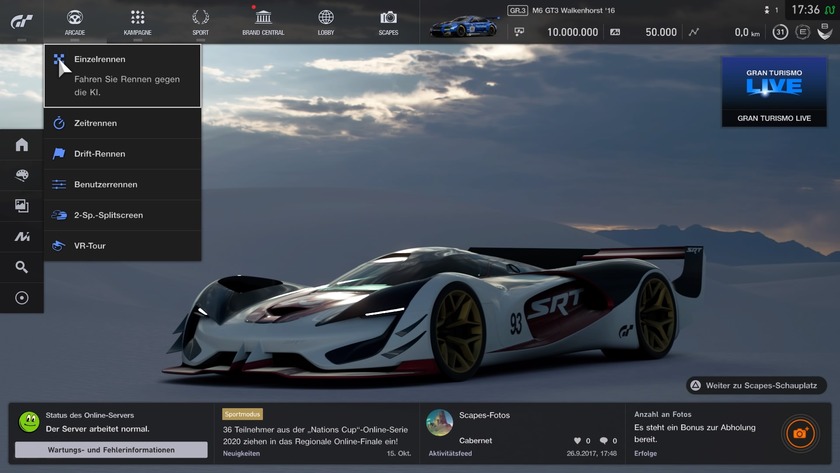Image resolution: width=840 pixels, height=473 pixels.
Task: Click Weiter zu Scapes-Schauplatz button
Action: pos(756,385)
